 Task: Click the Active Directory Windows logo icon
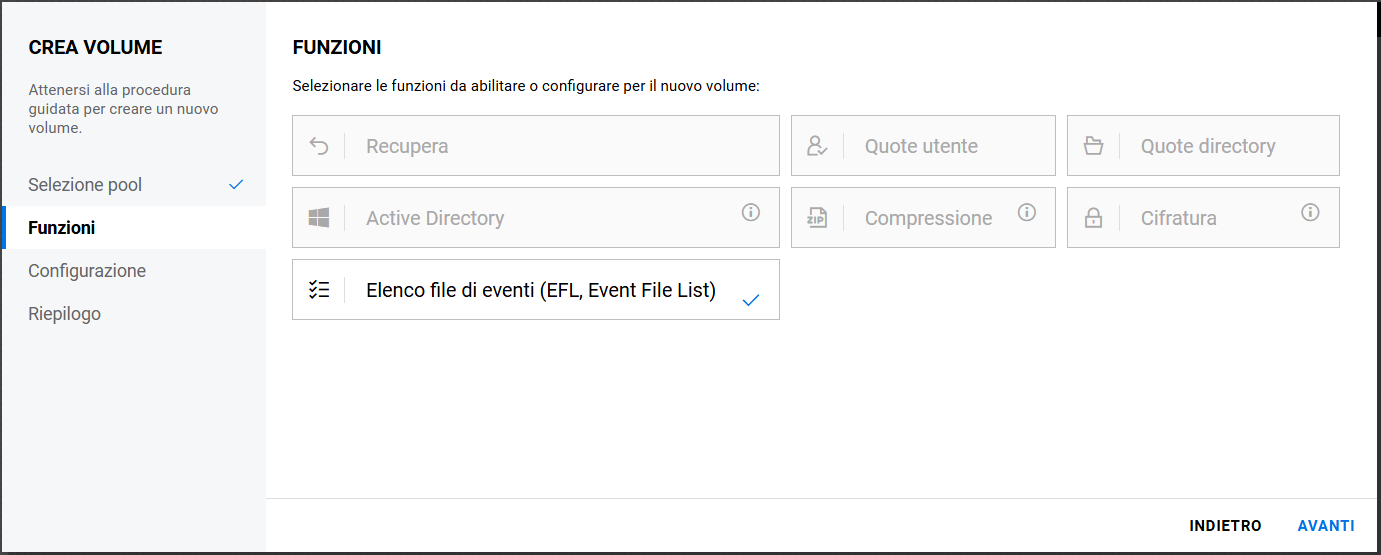[319, 218]
